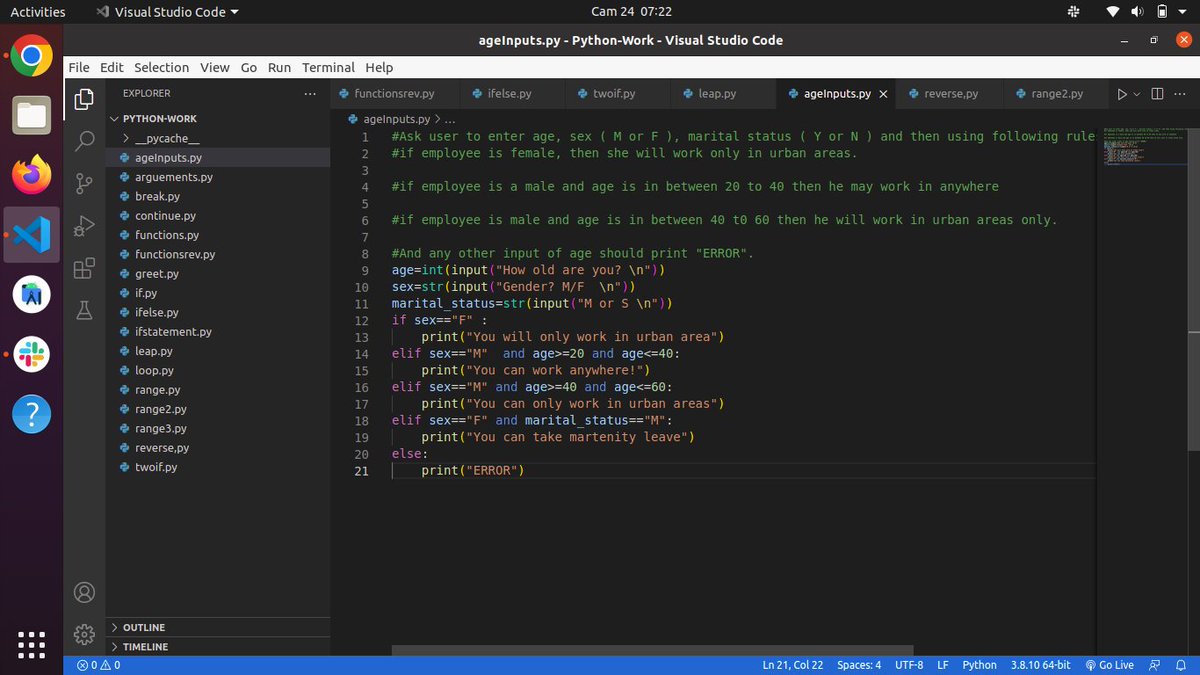The width and height of the screenshot is (1200, 675).
Task: Open the Run menu
Action: 279,67
